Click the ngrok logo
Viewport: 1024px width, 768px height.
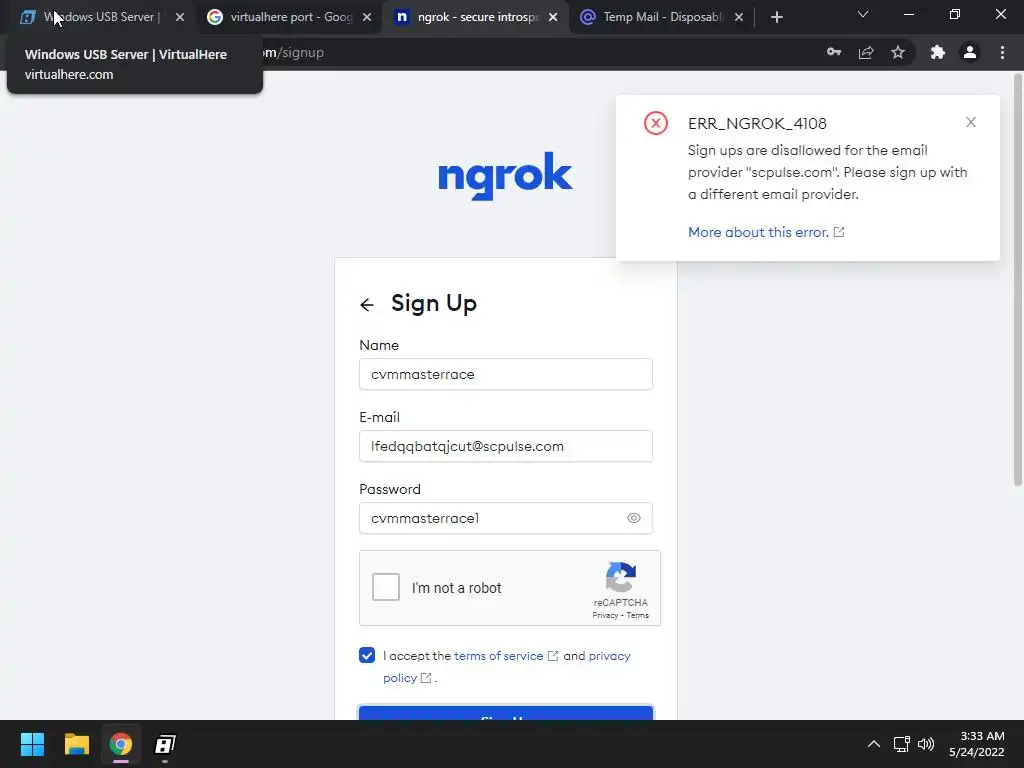pyautogui.click(x=505, y=175)
